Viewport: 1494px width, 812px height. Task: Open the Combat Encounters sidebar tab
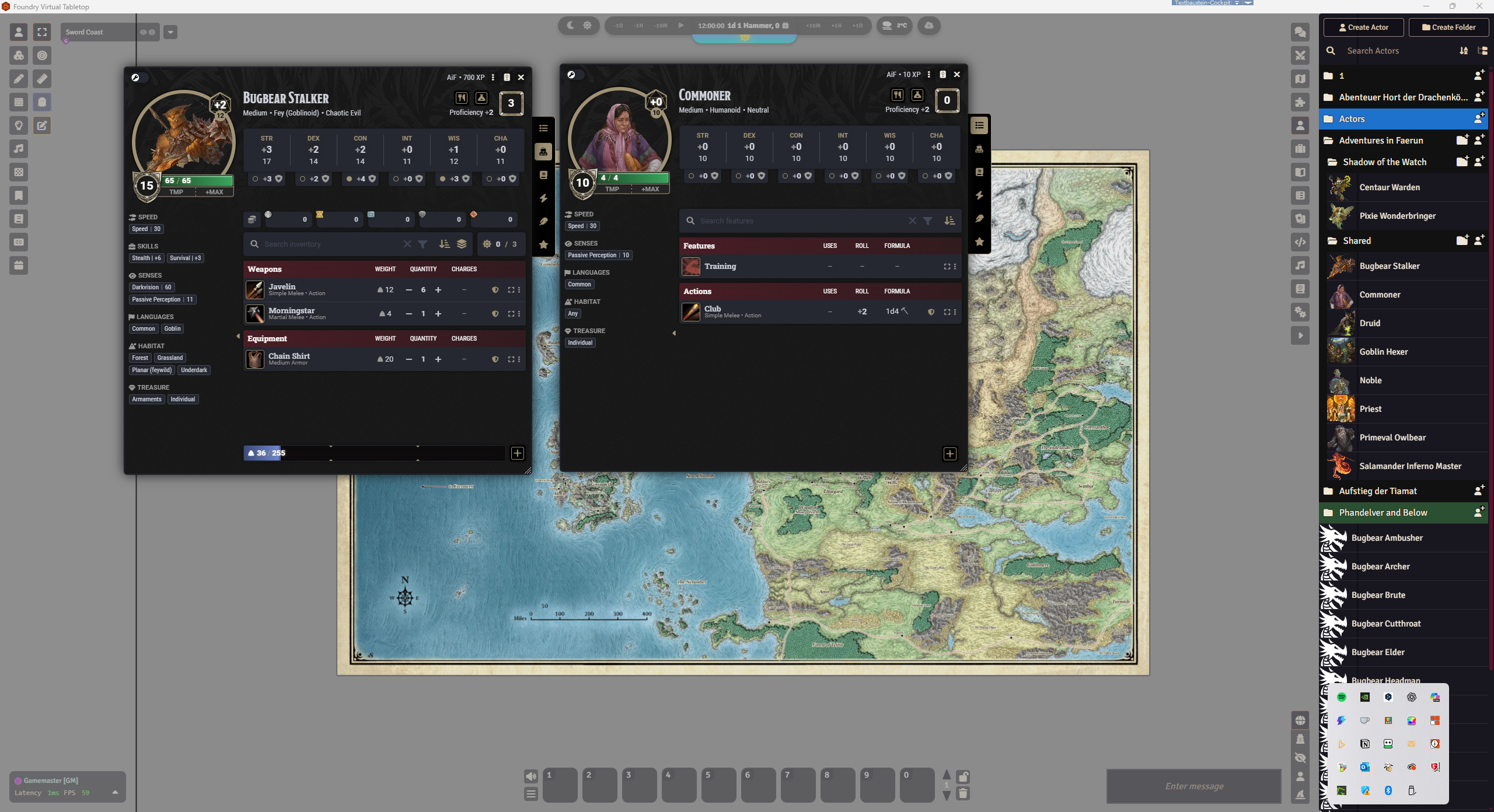tap(1300, 55)
